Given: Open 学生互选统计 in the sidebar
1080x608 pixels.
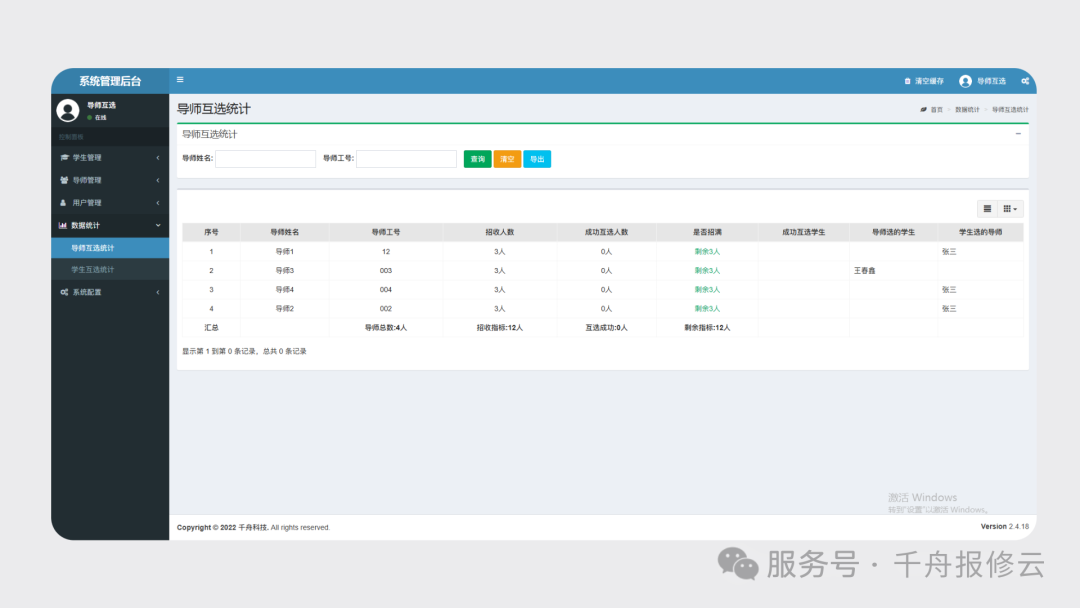Looking at the screenshot, I should pos(92,270).
